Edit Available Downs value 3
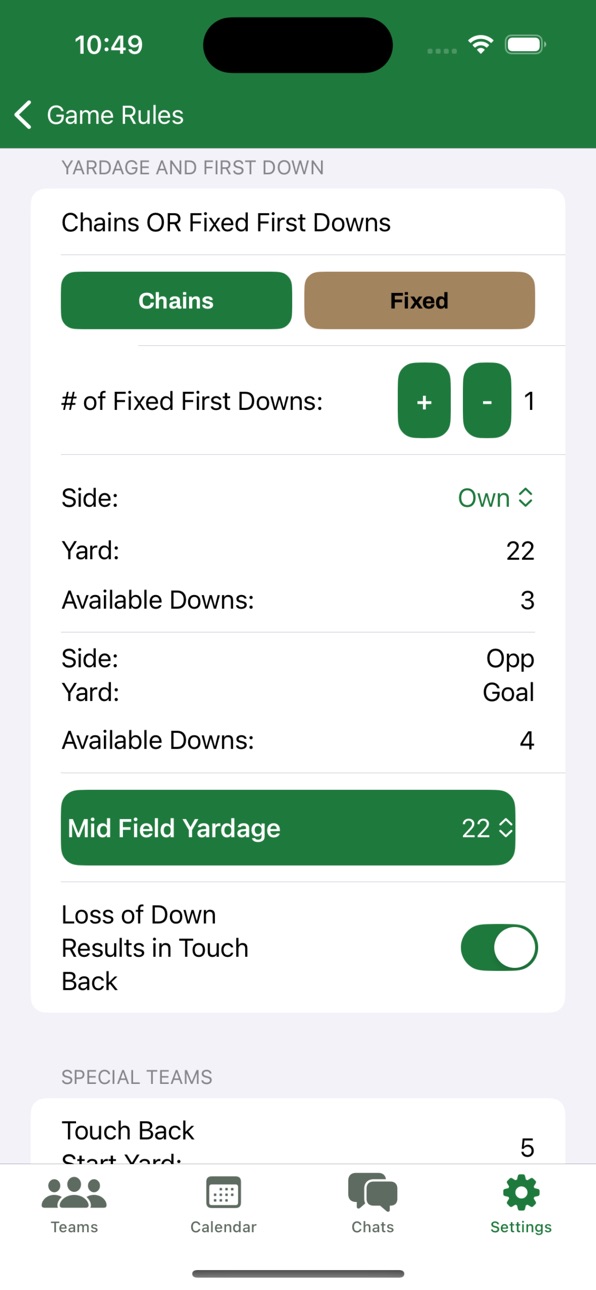This screenshot has height=1290, width=596. [x=528, y=600]
